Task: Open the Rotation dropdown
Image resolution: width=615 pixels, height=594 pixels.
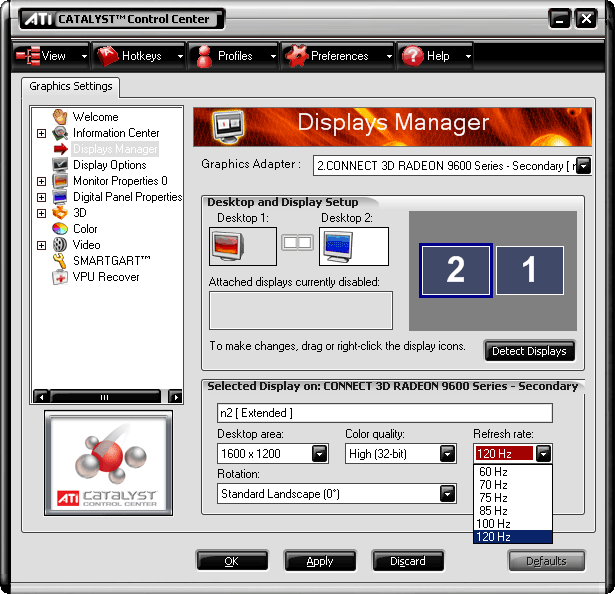Action: tap(448, 494)
